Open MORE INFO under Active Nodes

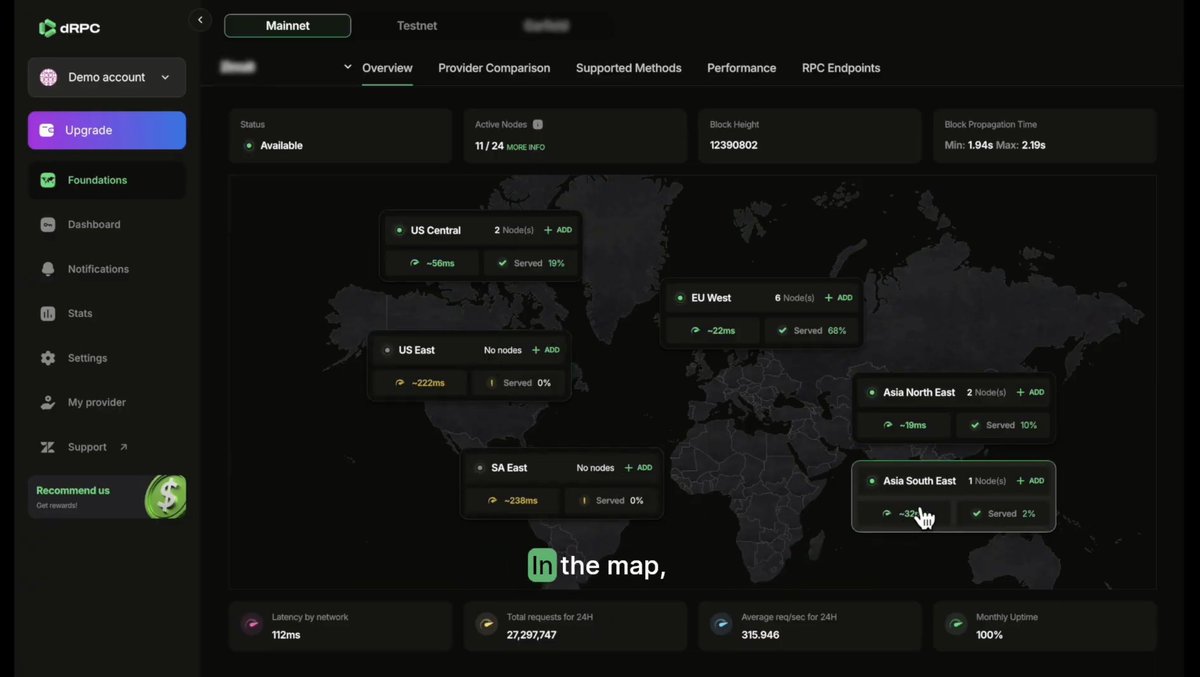point(523,145)
